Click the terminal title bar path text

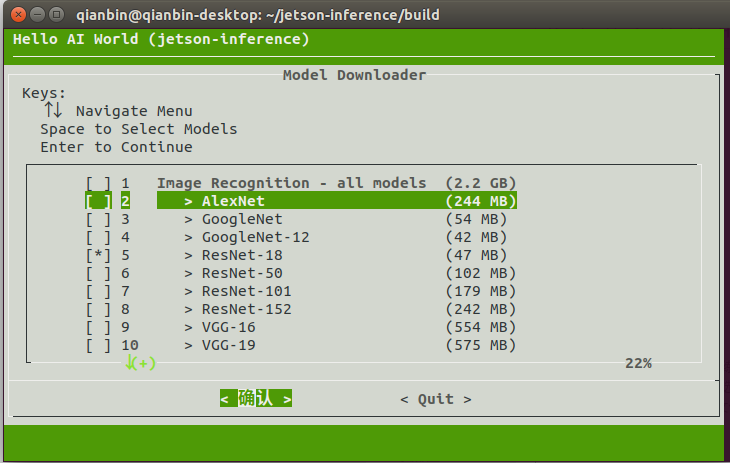(257, 15)
